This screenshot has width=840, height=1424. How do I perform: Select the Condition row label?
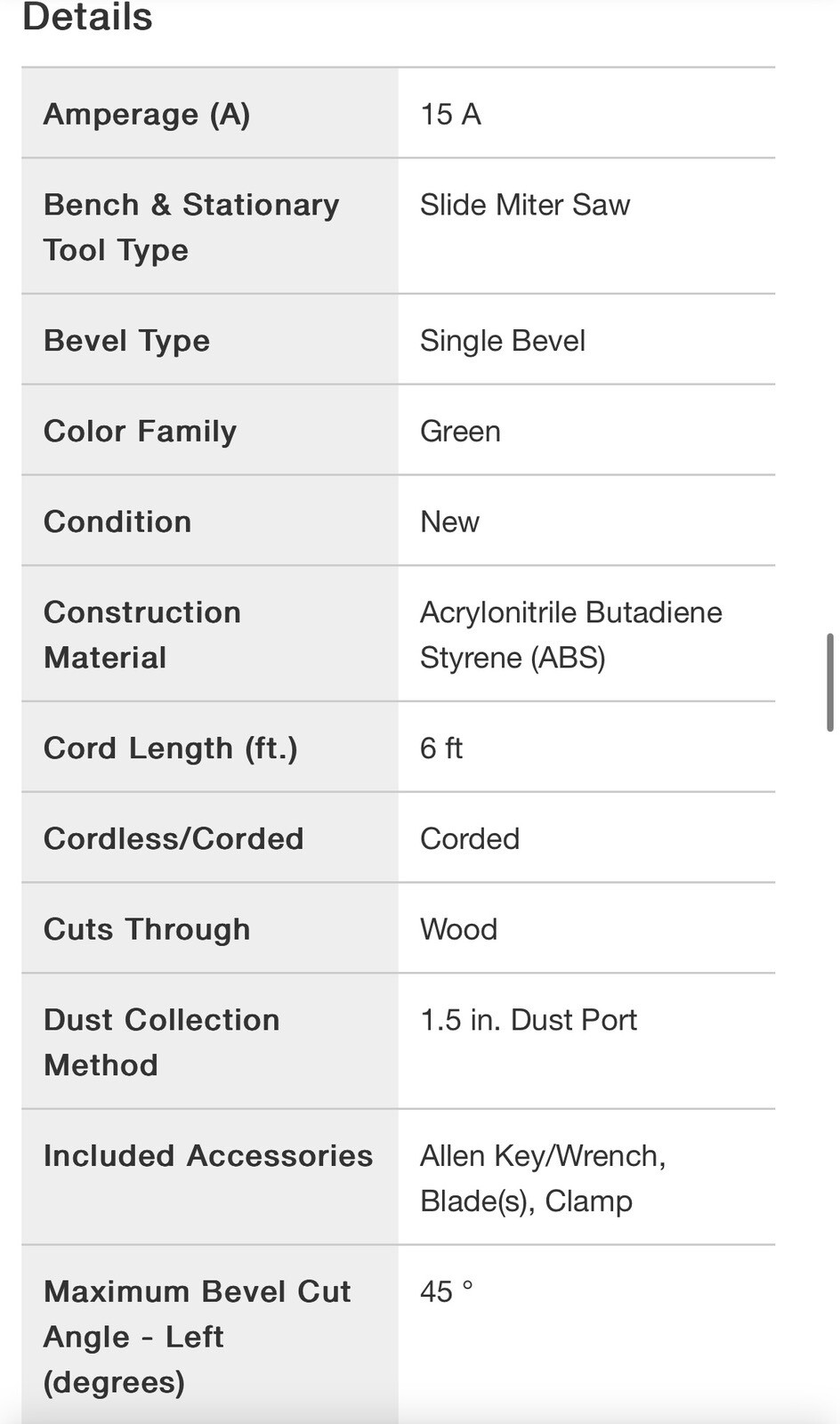click(x=117, y=522)
